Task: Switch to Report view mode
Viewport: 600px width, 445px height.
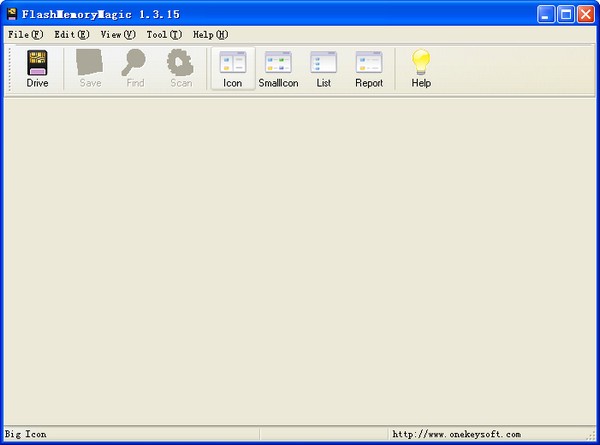Action: [x=369, y=68]
